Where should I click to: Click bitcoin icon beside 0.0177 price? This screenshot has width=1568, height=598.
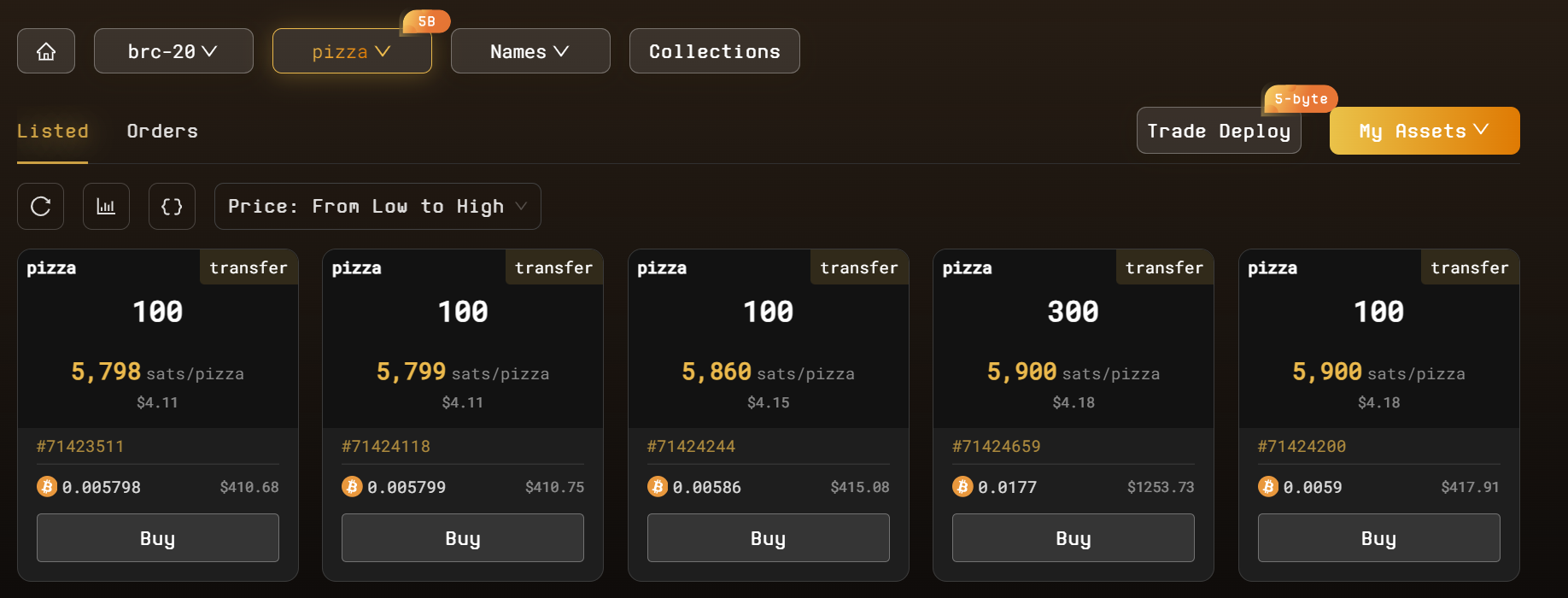pyautogui.click(x=962, y=487)
